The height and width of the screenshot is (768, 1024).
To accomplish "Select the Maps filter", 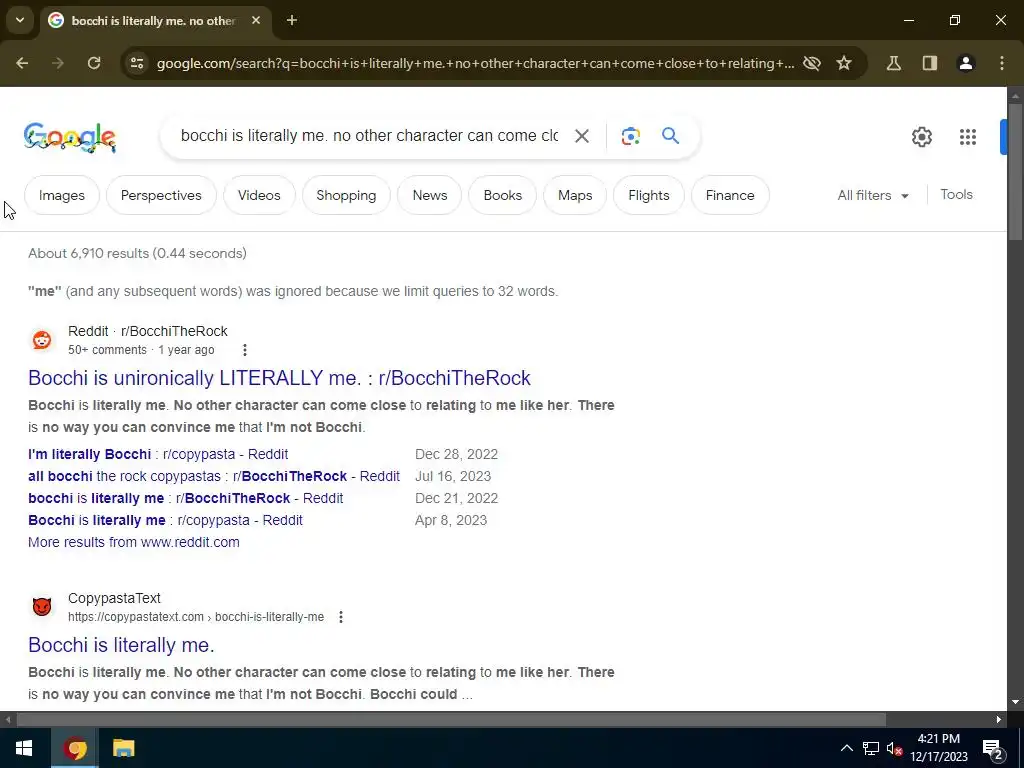I will click(575, 195).
